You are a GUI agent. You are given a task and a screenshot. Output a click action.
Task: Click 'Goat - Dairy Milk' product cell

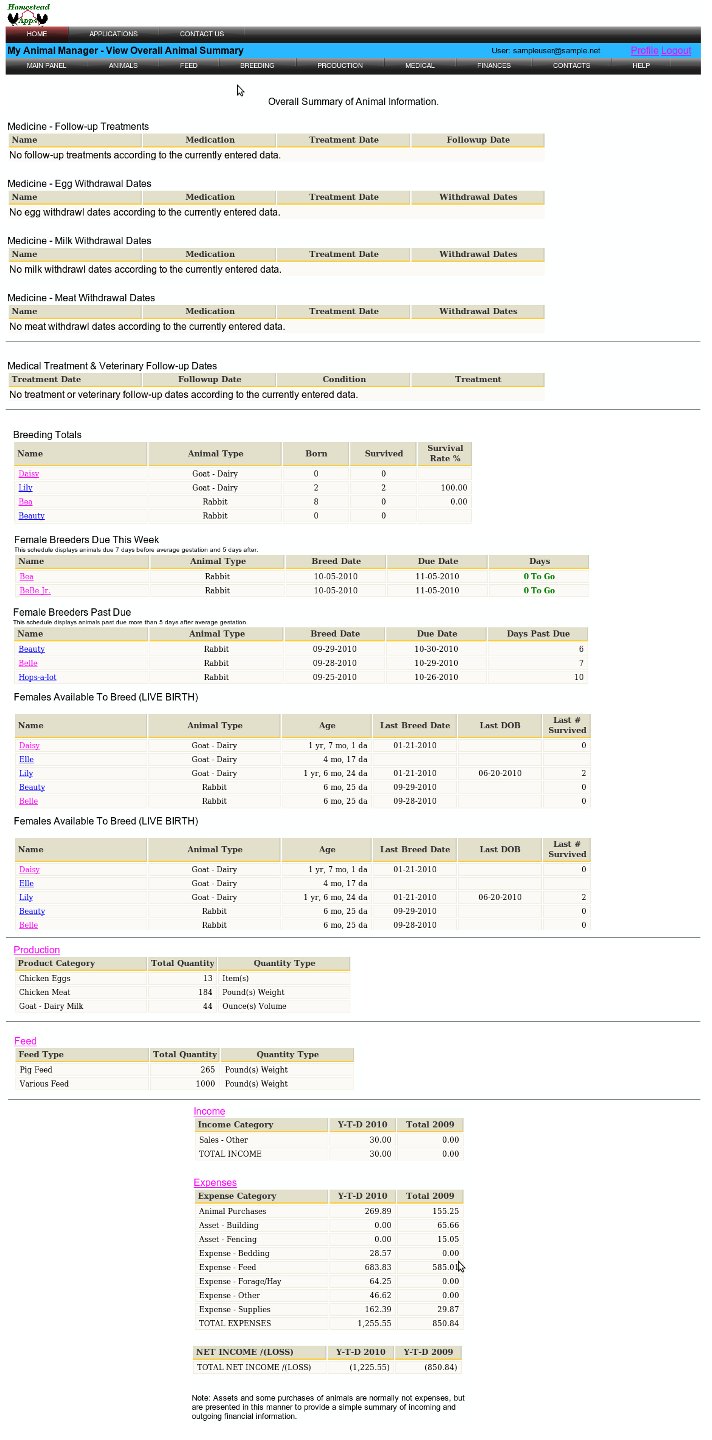(81, 1005)
